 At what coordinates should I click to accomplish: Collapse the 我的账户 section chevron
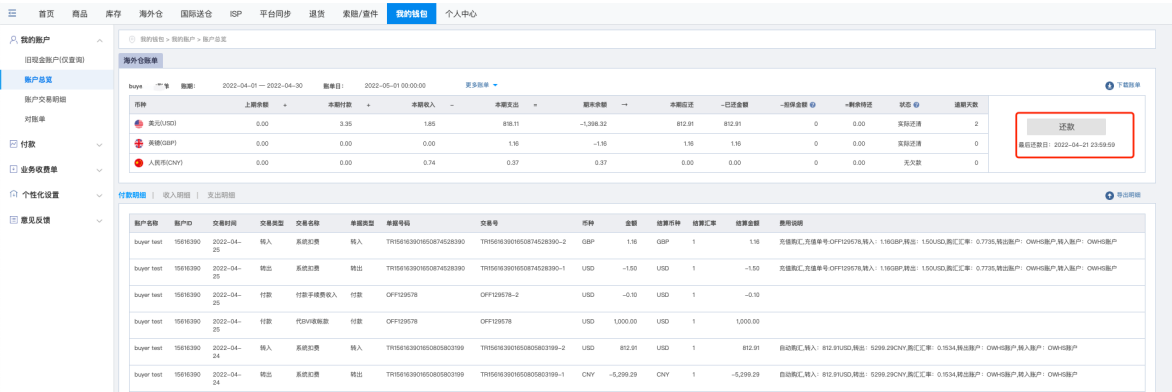100,40
